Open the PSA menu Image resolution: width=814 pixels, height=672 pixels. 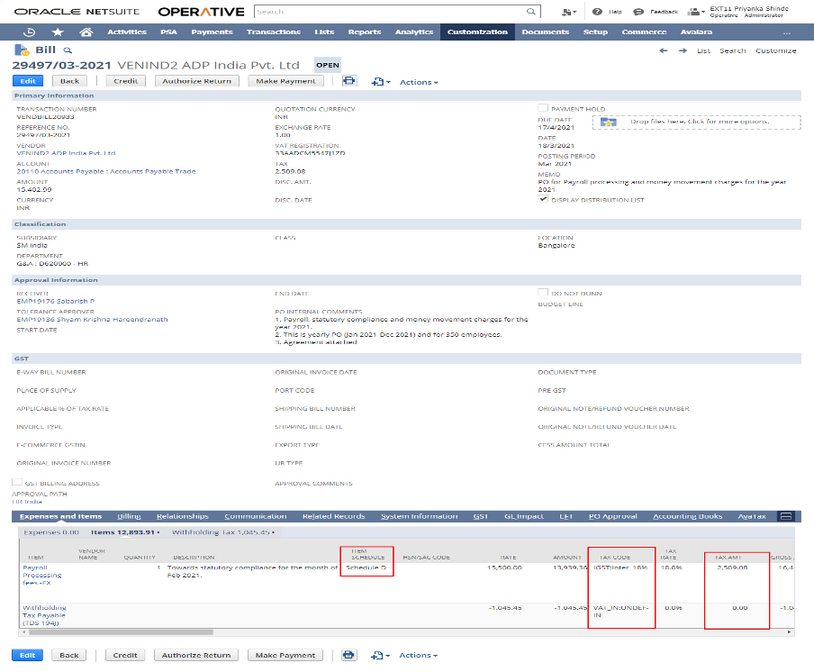coord(169,32)
